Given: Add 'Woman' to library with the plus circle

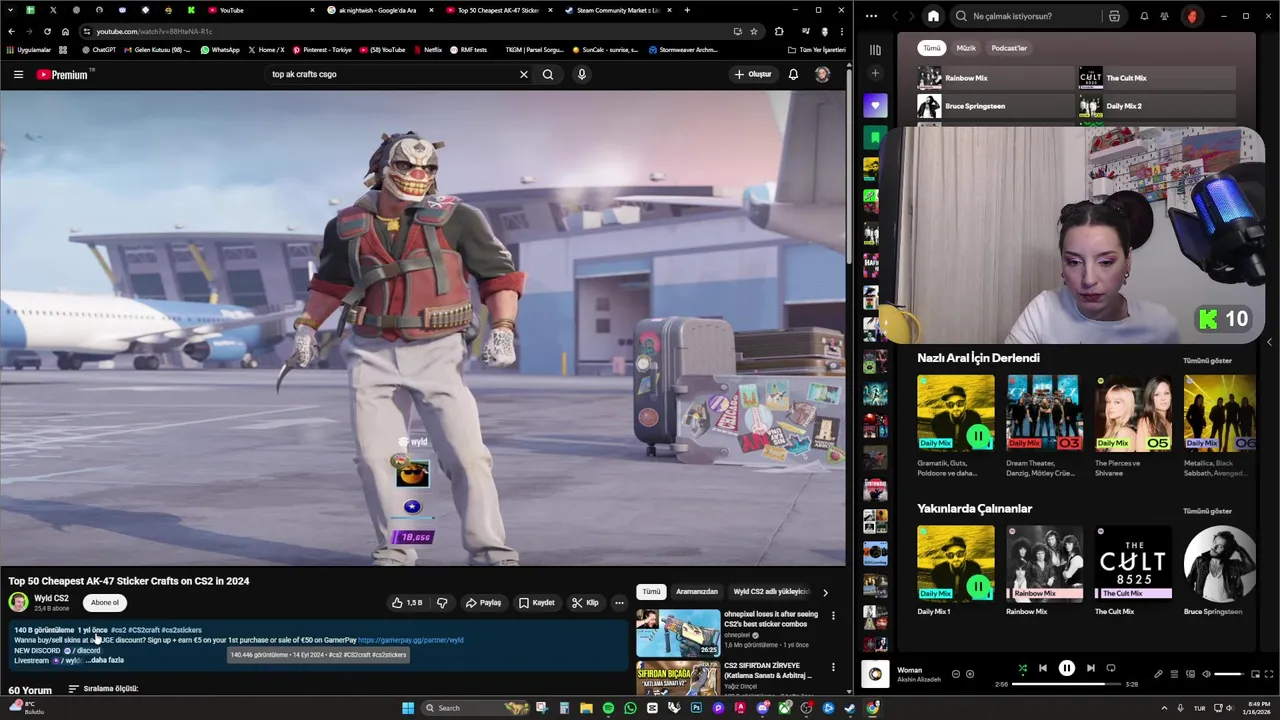Looking at the screenshot, I should pyautogui.click(x=970, y=674).
